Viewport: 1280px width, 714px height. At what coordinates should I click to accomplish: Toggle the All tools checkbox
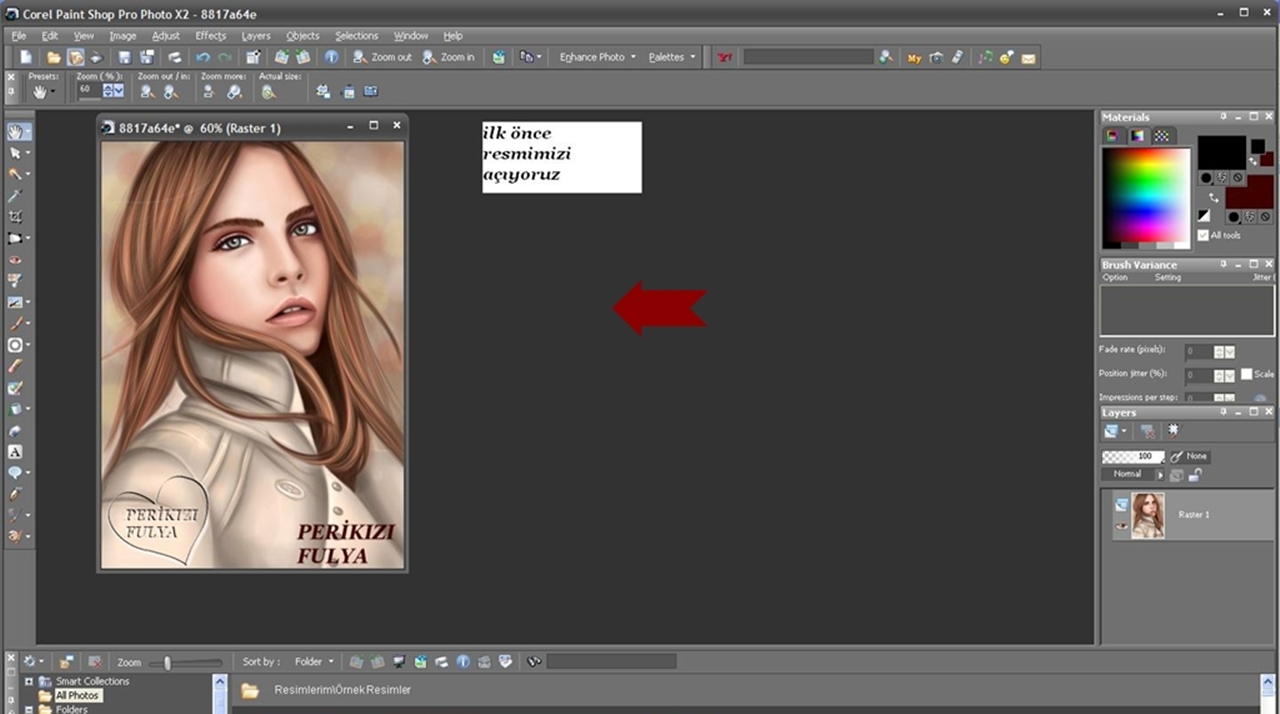click(1203, 235)
